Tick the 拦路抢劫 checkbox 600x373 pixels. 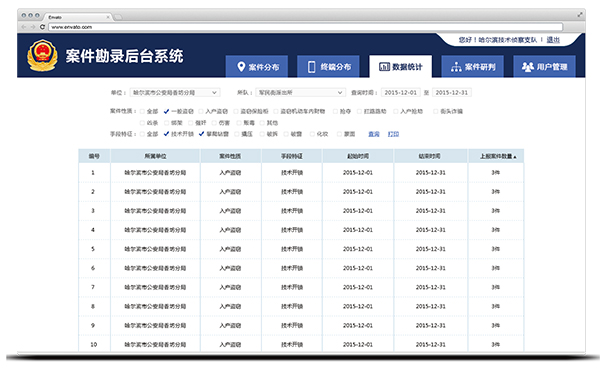tap(359, 112)
